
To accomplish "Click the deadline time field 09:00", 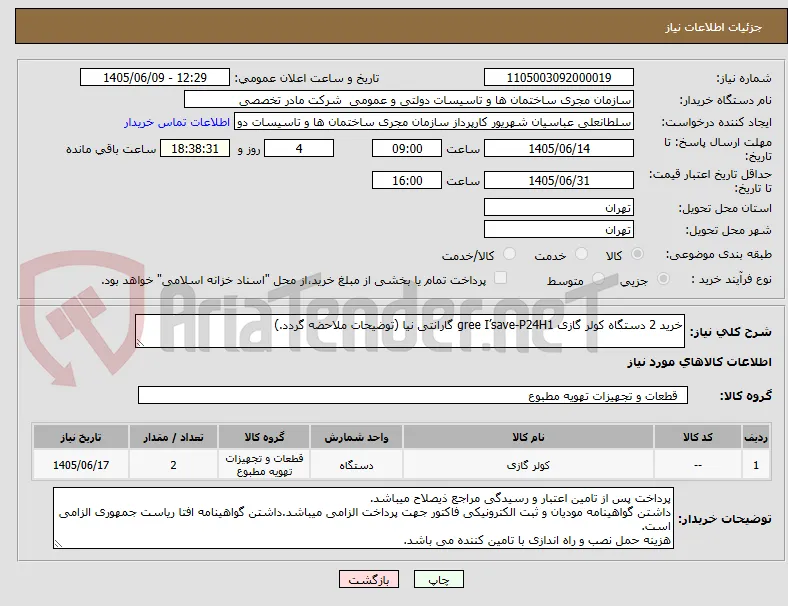I will (x=407, y=148).
